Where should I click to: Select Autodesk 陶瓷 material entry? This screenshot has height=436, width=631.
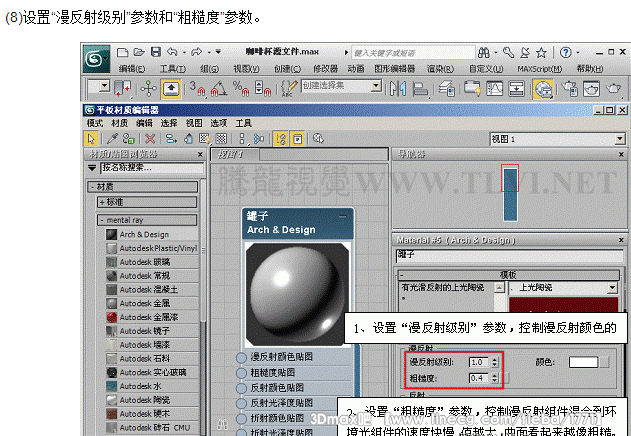click(x=152, y=400)
